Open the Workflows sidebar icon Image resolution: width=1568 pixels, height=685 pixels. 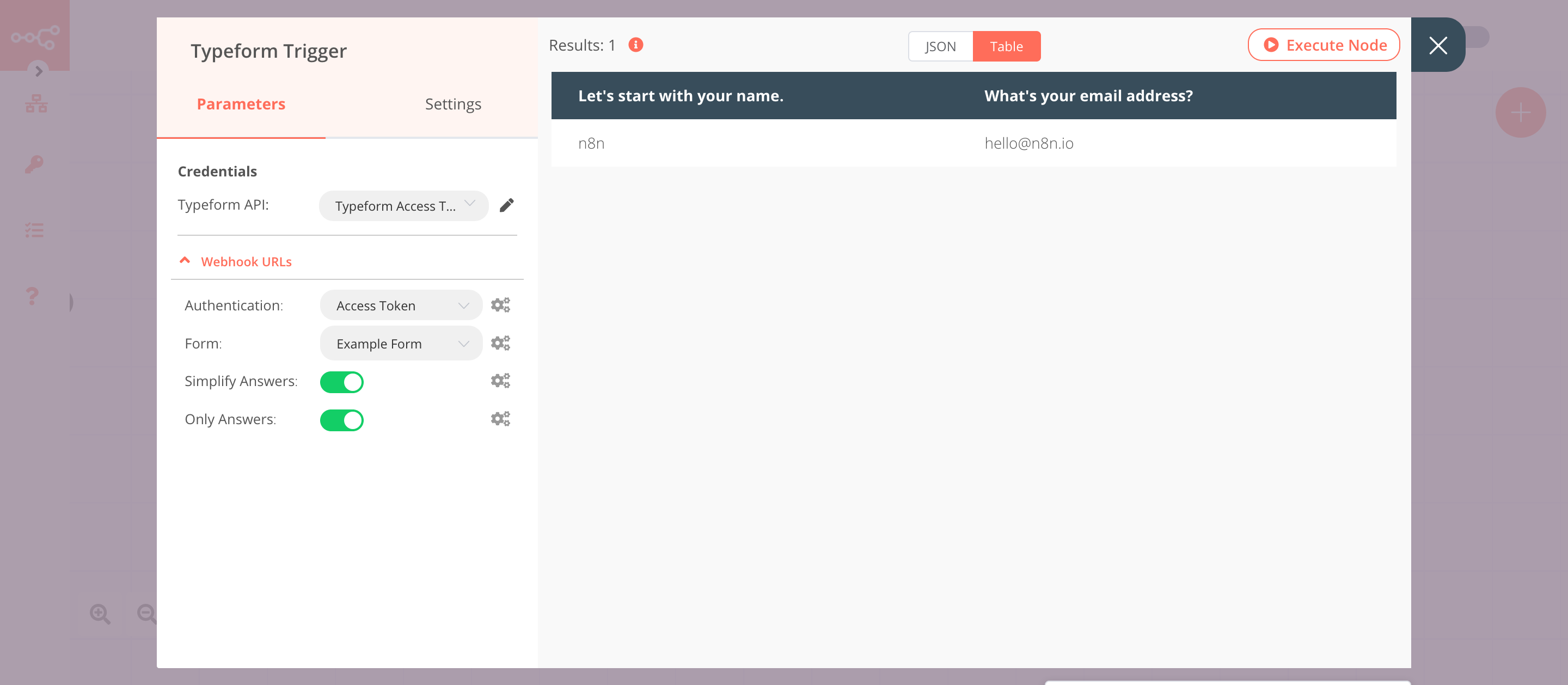[36, 103]
